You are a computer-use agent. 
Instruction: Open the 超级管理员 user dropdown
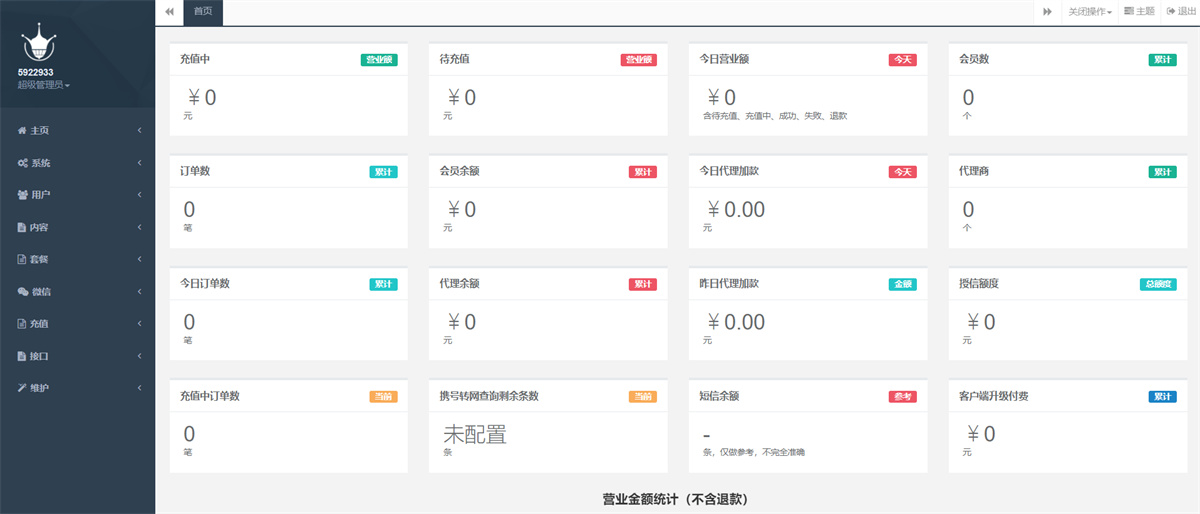point(43,85)
